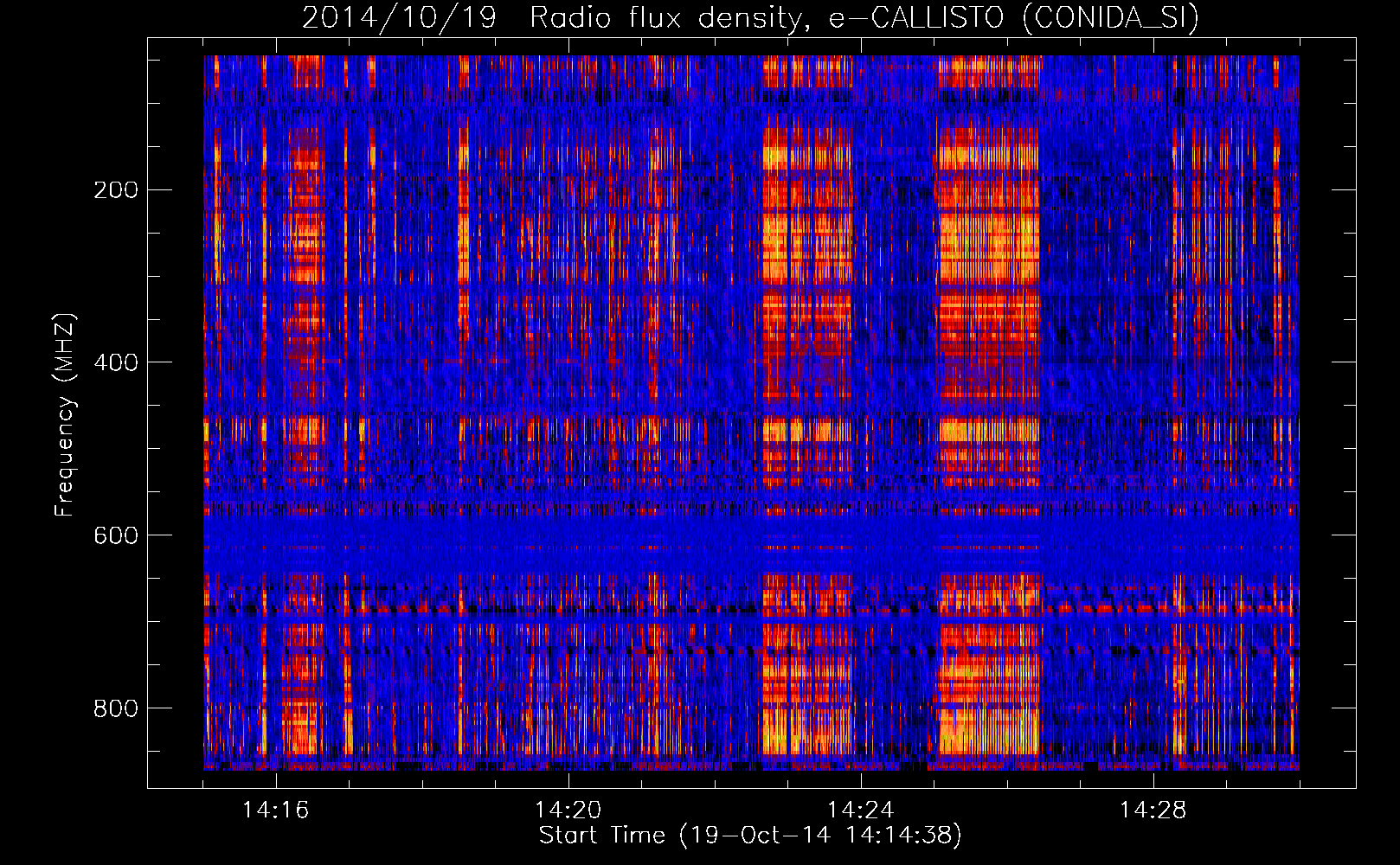Click the '14:28' time tick label
1400x865 pixels.
coord(1153,811)
